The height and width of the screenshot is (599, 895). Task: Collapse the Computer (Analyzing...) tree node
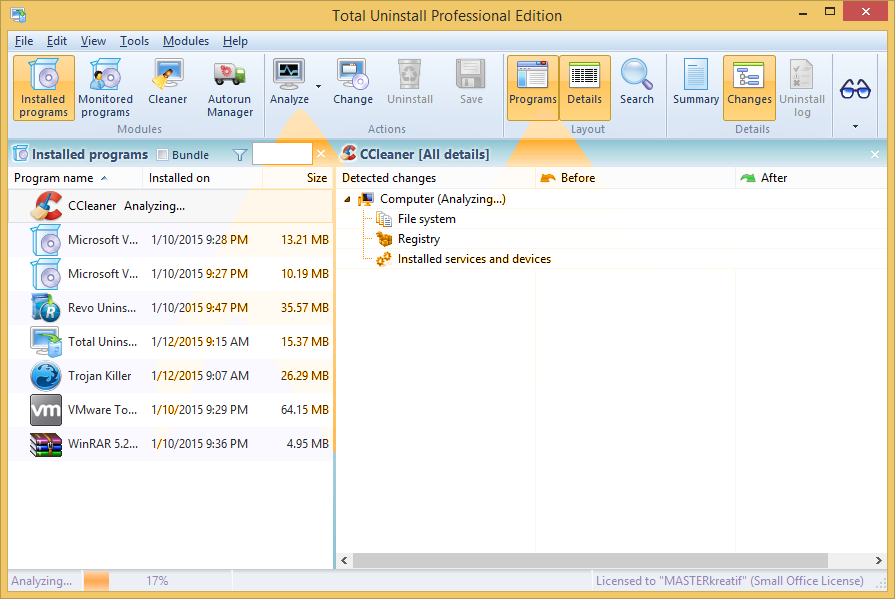point(347,199)
